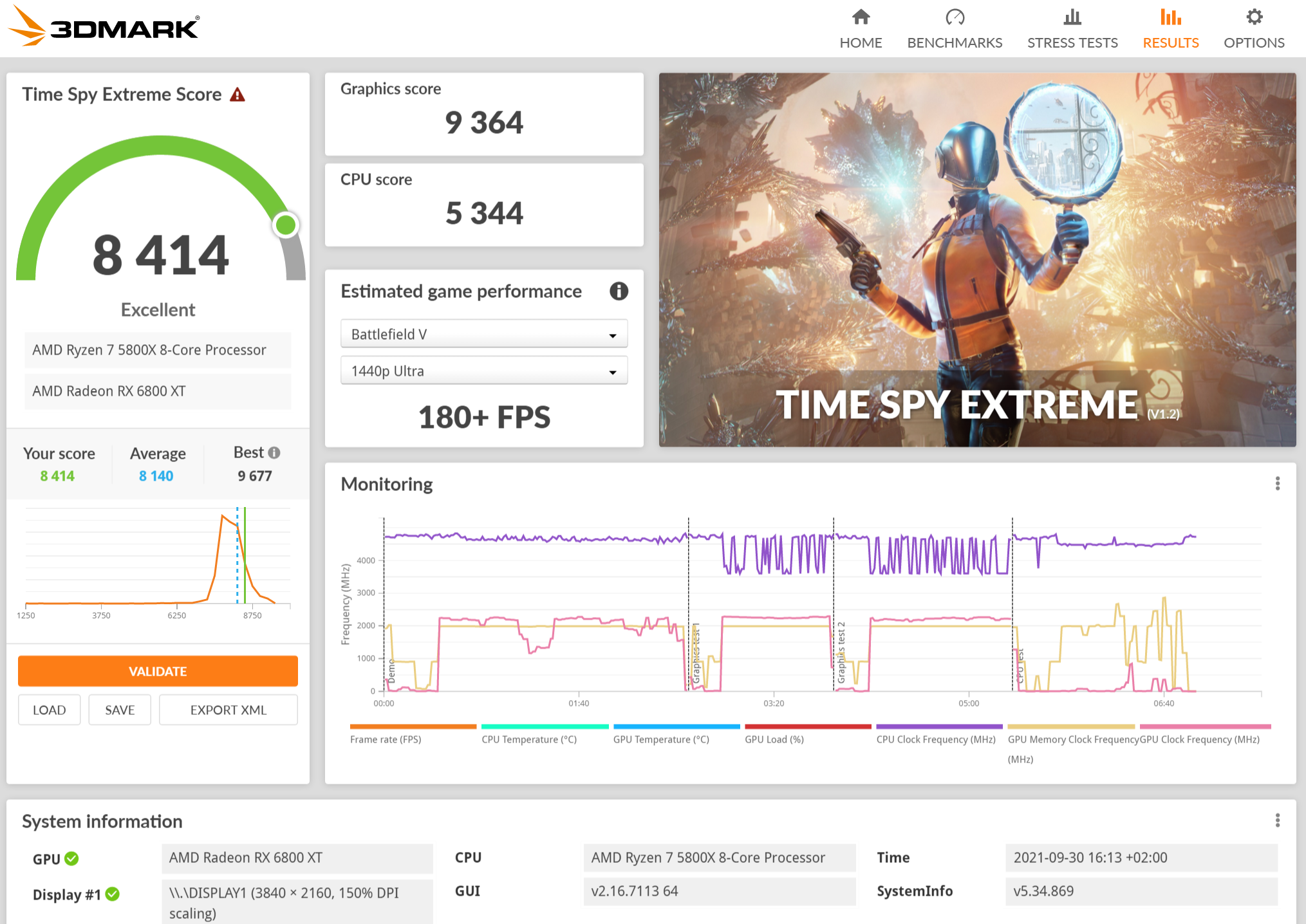
Task: Click the info icon beside Best
Action: [274, 453]
